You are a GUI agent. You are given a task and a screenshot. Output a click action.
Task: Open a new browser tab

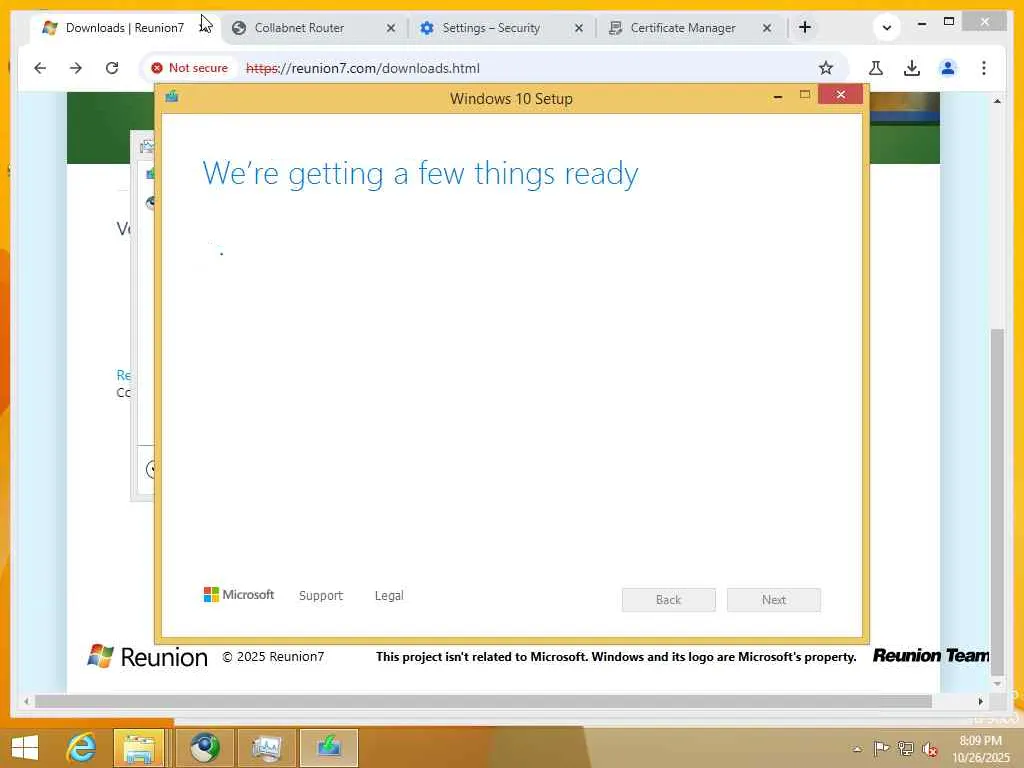click(x=805, y=27)
